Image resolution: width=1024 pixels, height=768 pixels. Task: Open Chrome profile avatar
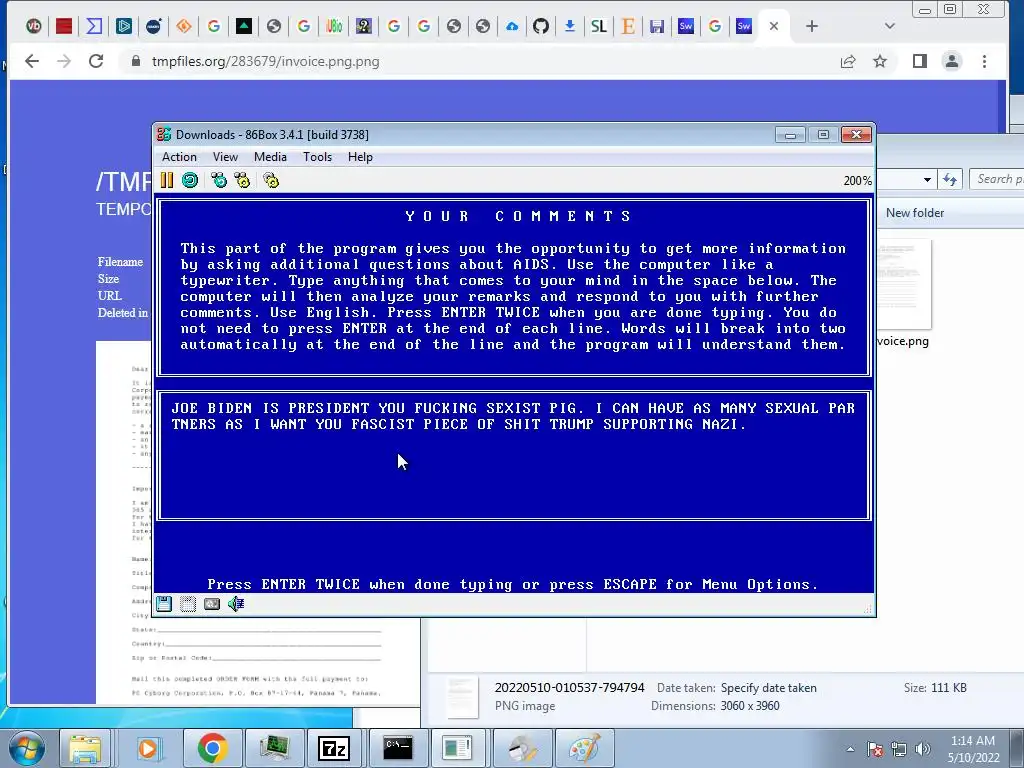point(952,61)
